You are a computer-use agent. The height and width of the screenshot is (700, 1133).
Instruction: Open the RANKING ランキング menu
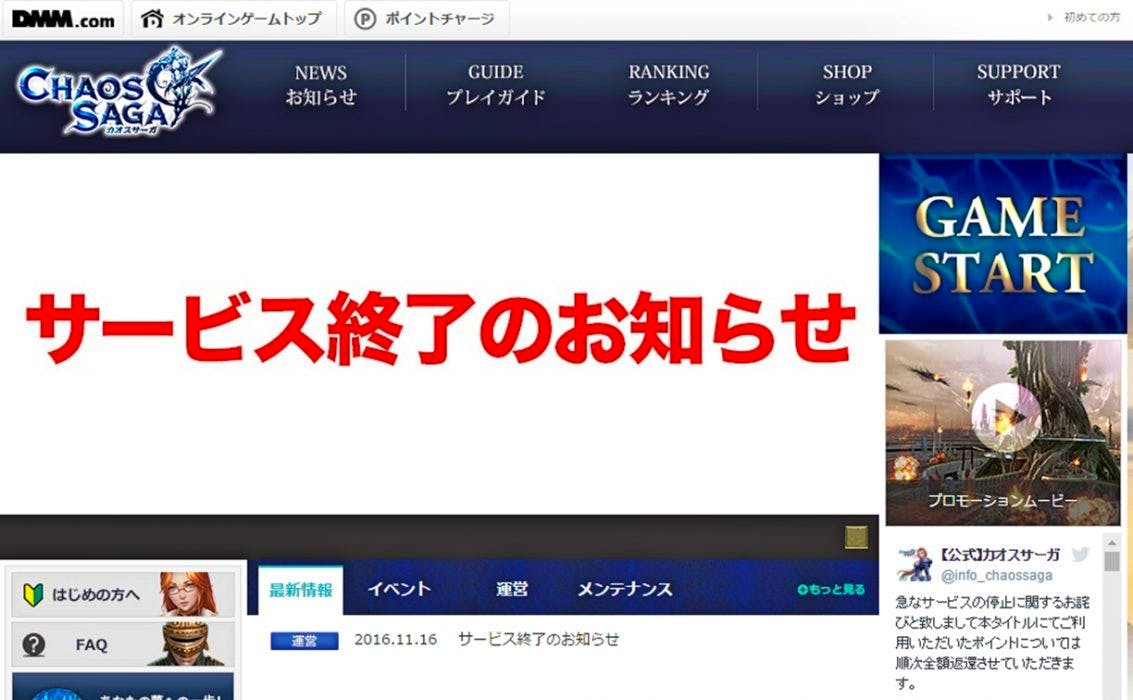668,85
